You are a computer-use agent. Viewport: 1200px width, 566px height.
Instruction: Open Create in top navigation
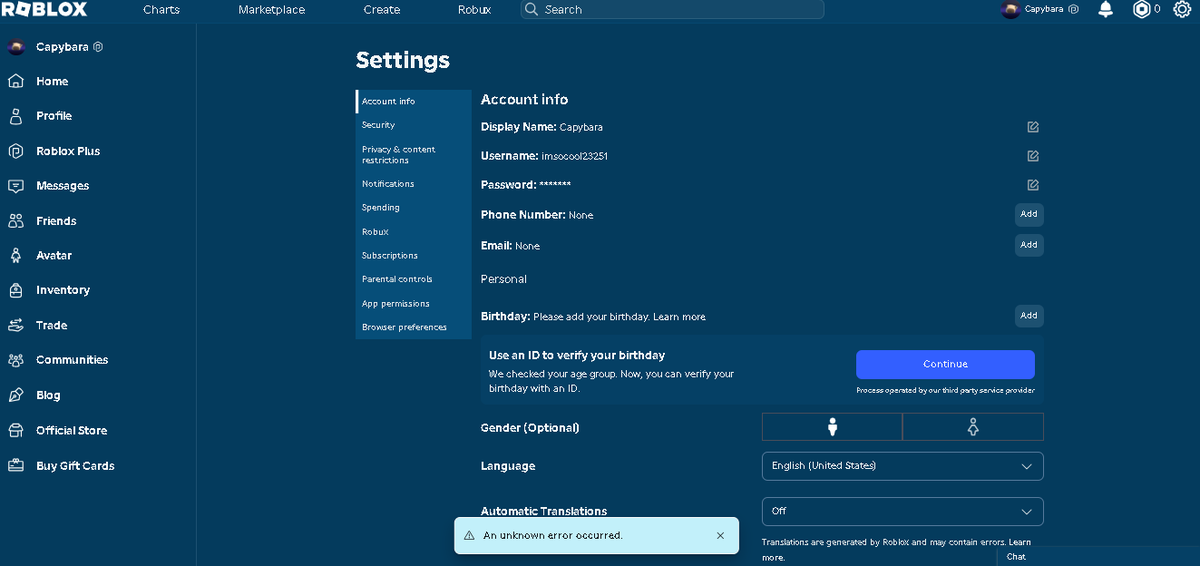[x=382, y=9]
